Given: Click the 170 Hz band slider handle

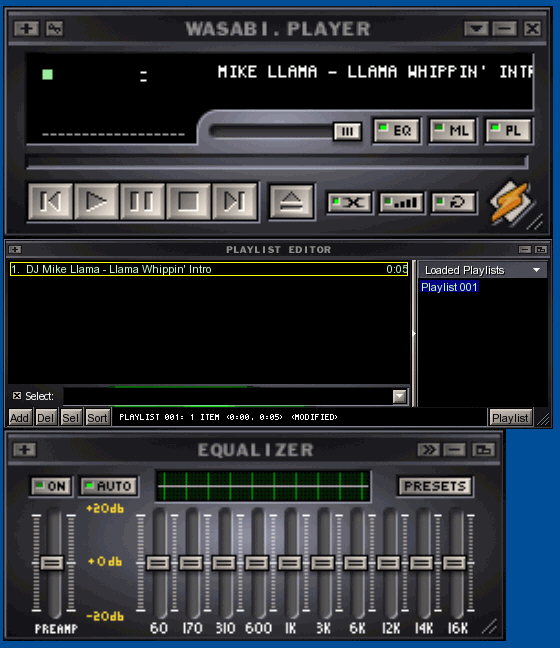Looking at the screenshot, I should pos(191,563).
